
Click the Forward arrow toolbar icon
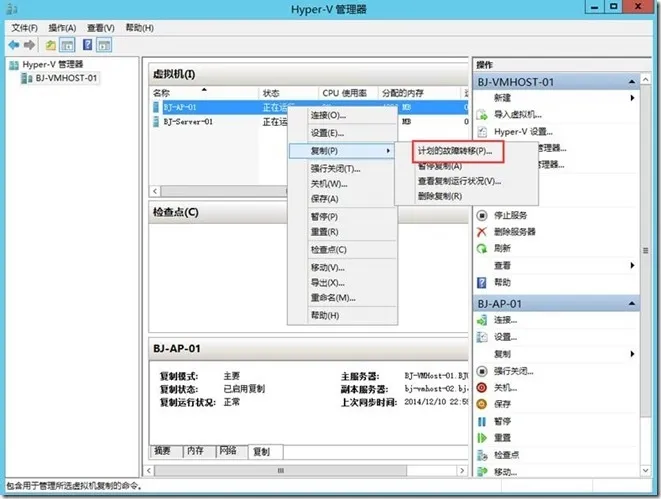(29, 45)
